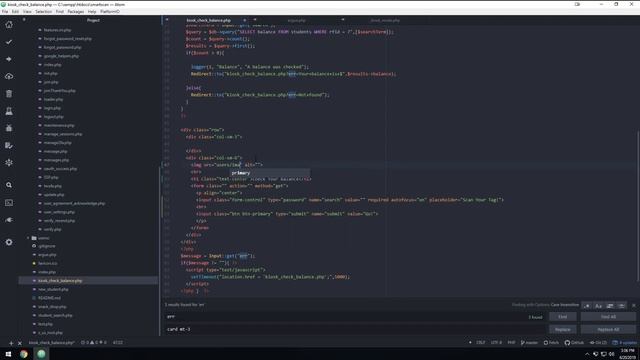Image resolution: width=640 pixels, height=360 pixels.
Task: Click the flask test icon in the sidebar
Action: pyautogui.click(x=9, y=111)
